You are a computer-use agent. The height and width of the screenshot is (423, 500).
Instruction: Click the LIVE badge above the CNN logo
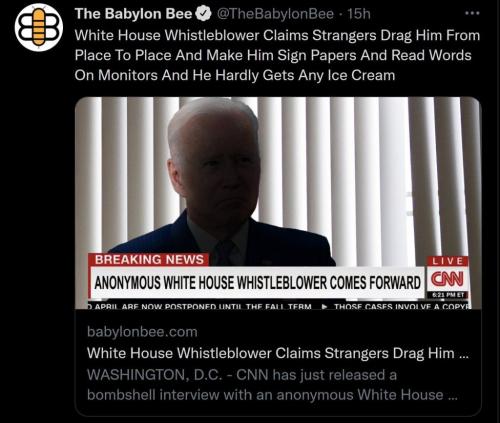click(448, 261)
